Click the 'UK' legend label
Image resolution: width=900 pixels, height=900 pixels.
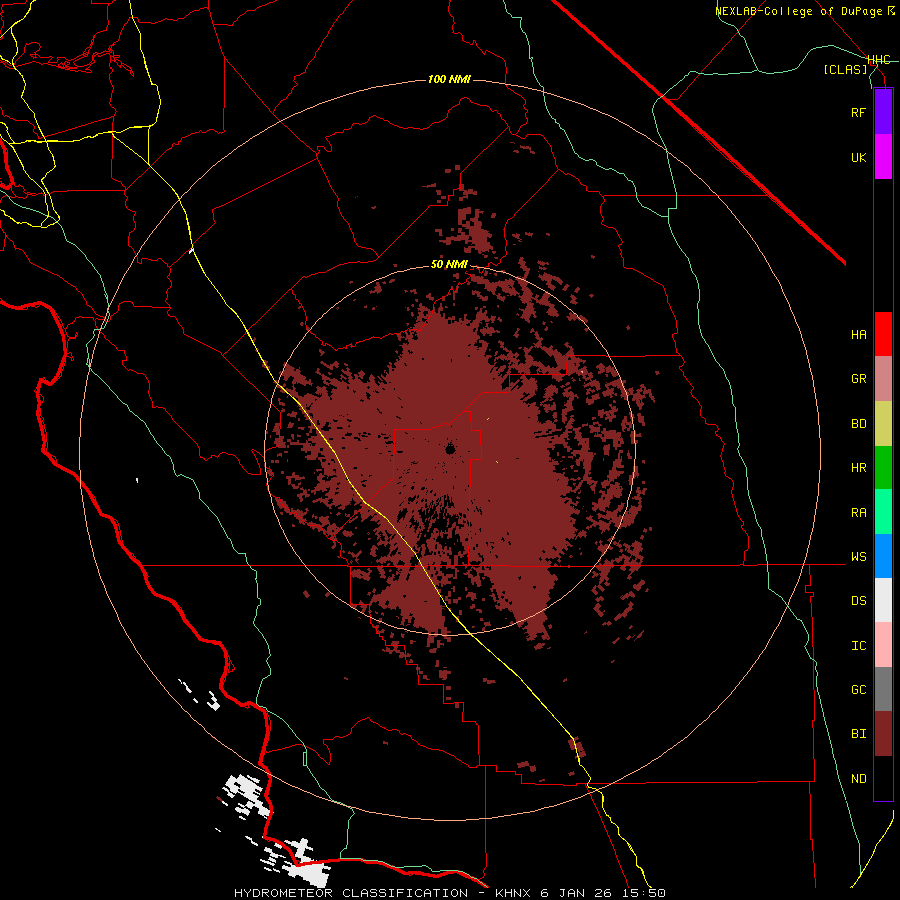pos(858,158)
